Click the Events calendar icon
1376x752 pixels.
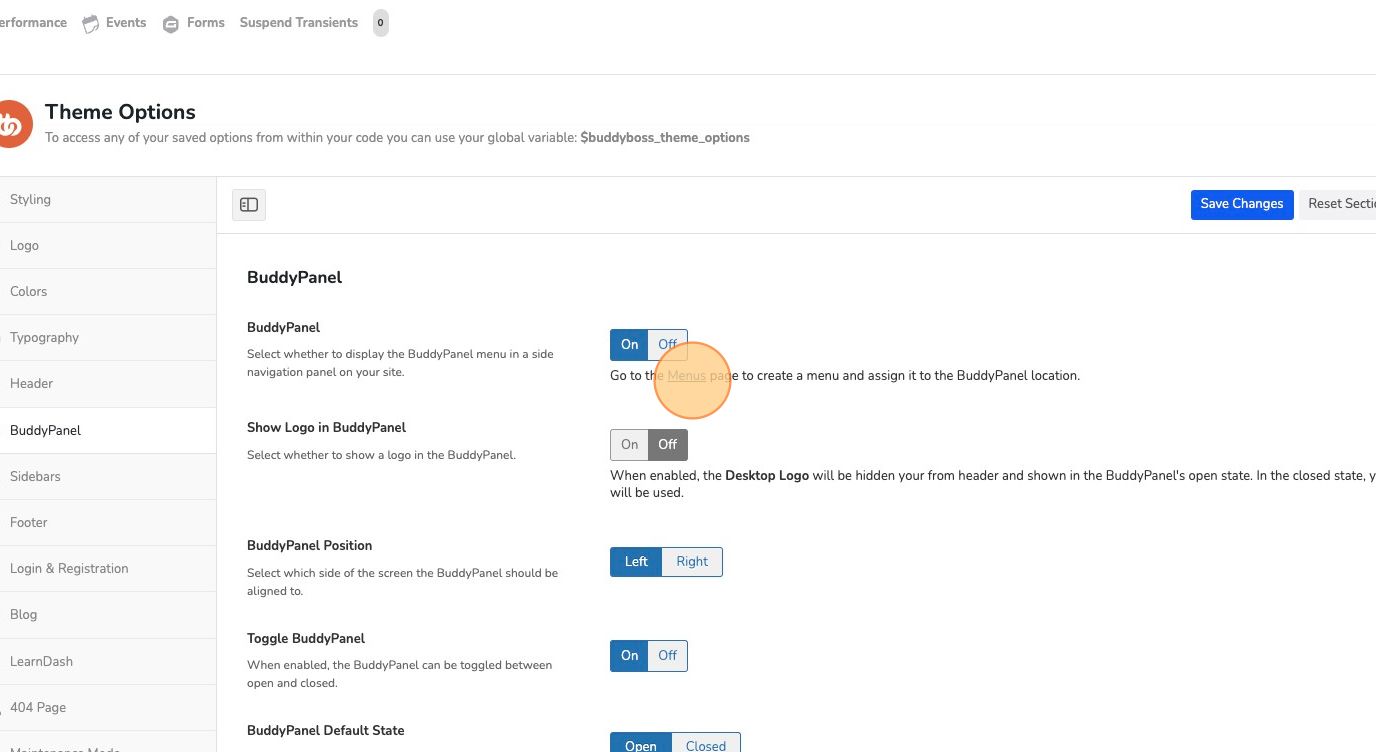click(91, 23)
